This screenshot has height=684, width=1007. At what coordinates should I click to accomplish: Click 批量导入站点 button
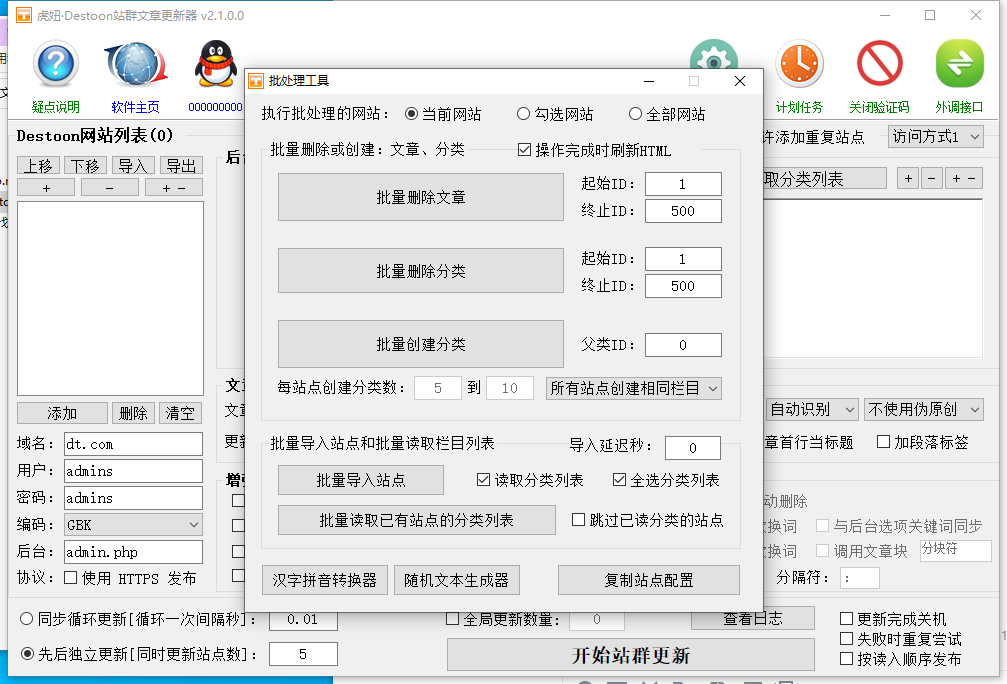[361, 480]
